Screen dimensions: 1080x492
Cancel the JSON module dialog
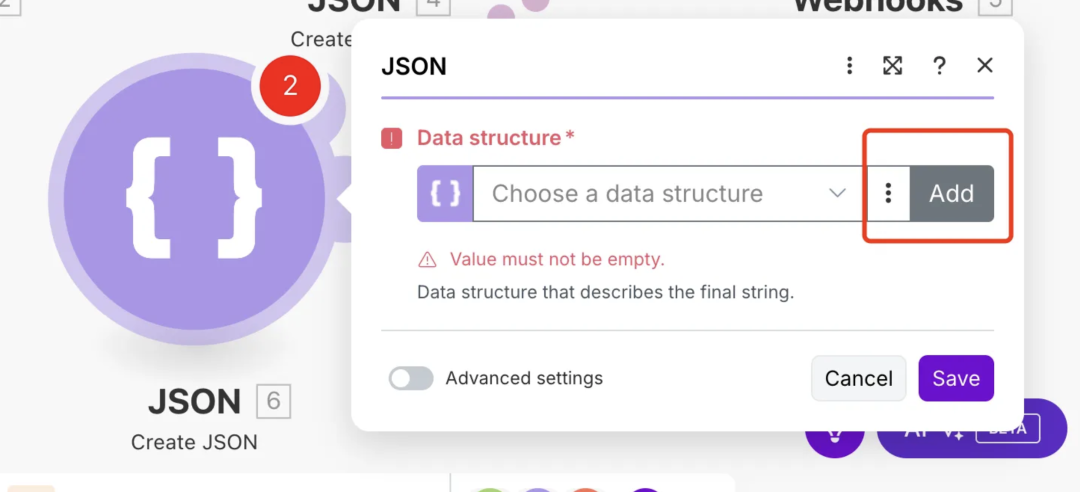(858, 378)
